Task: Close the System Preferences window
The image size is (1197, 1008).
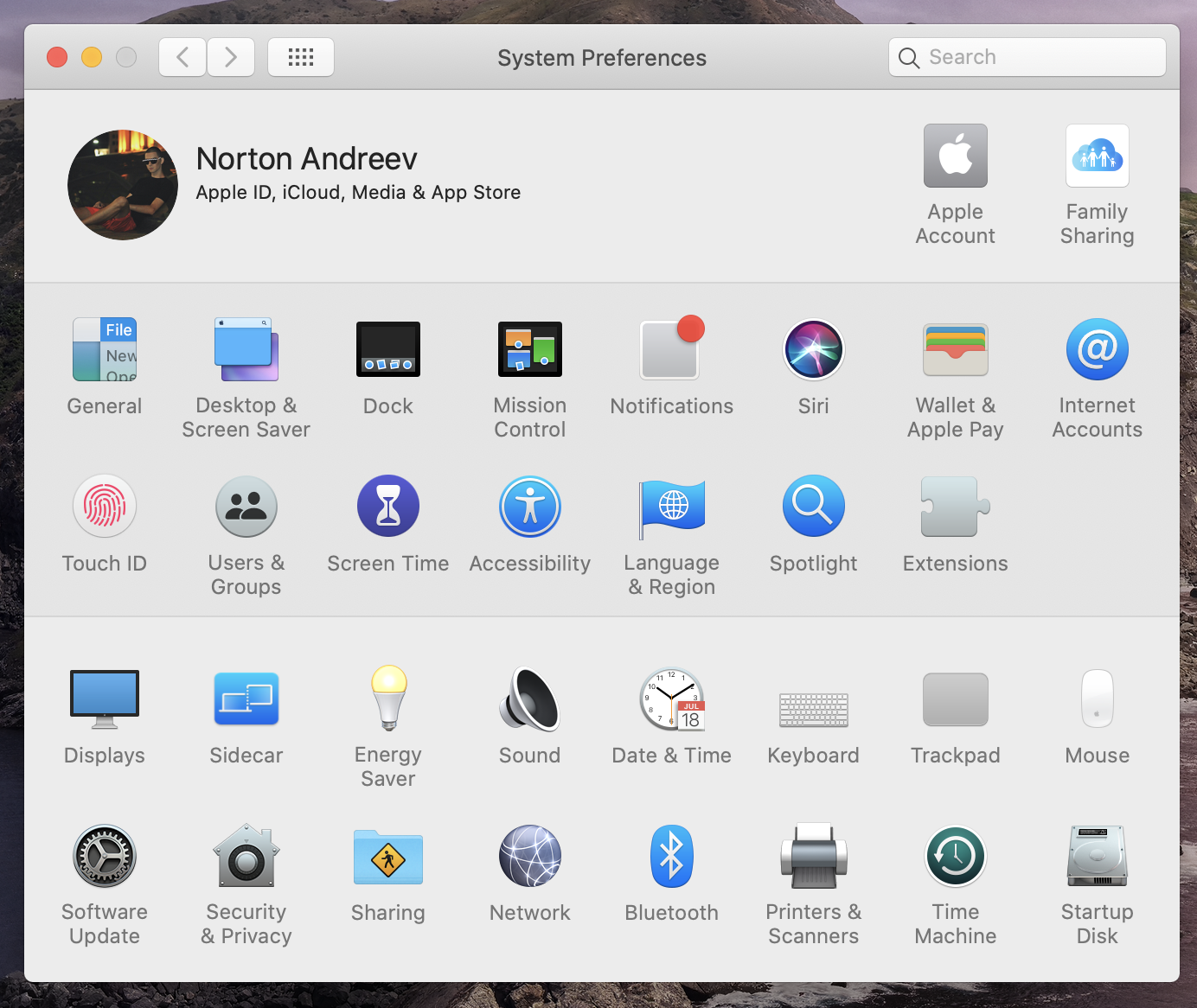Action: pyautogui.click(x=57, y=57)
